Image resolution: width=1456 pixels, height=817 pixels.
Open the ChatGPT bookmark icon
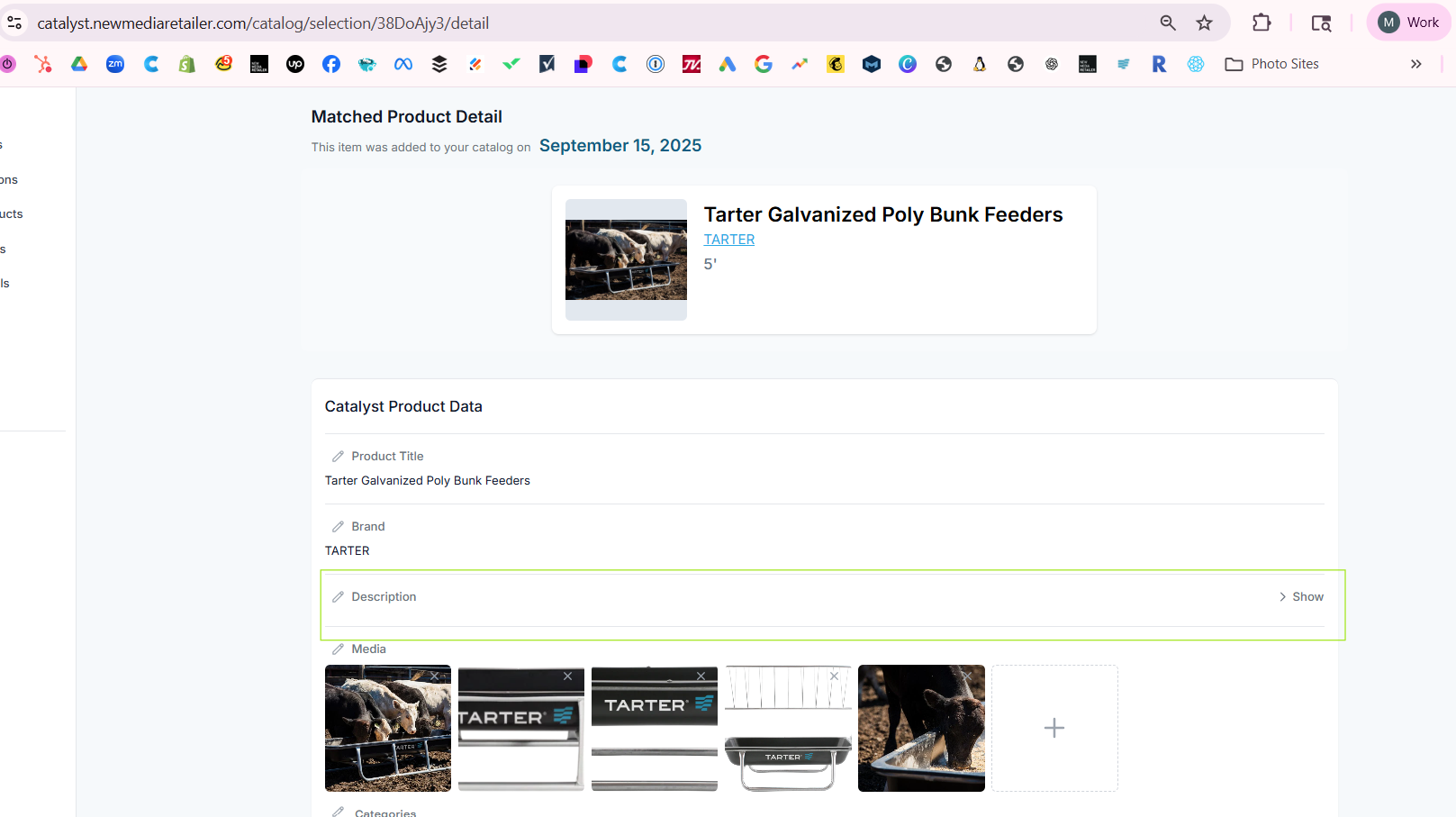(1052, 64)
